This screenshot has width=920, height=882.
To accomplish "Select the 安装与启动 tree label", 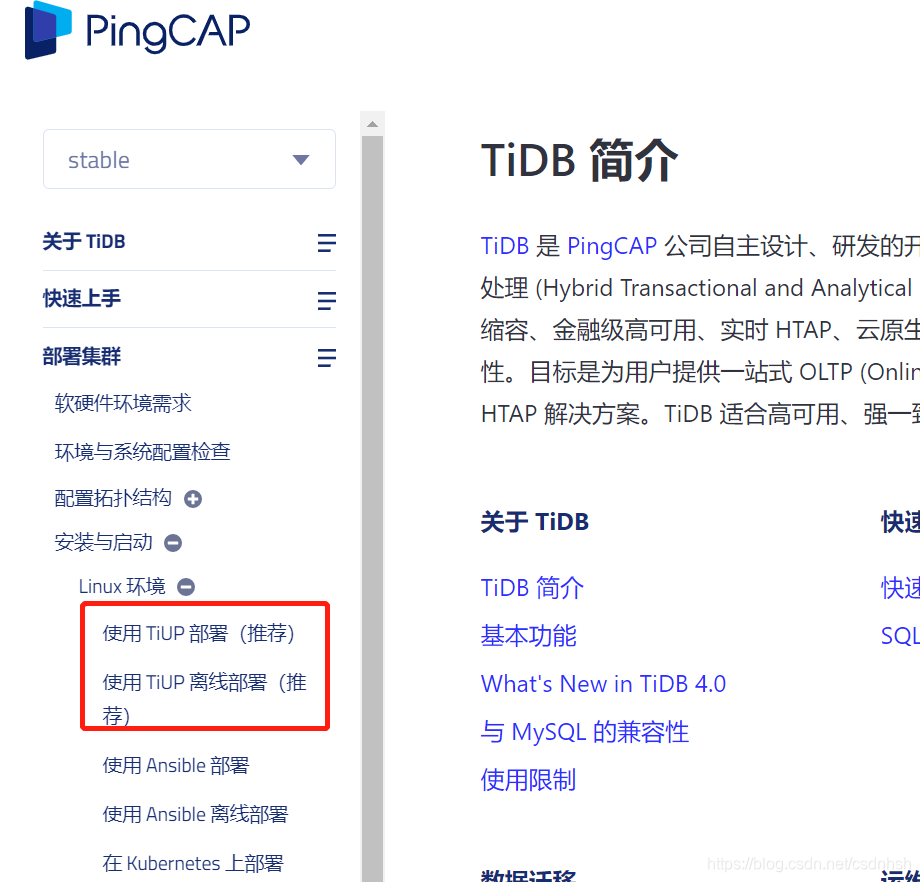I will (103, 542).
